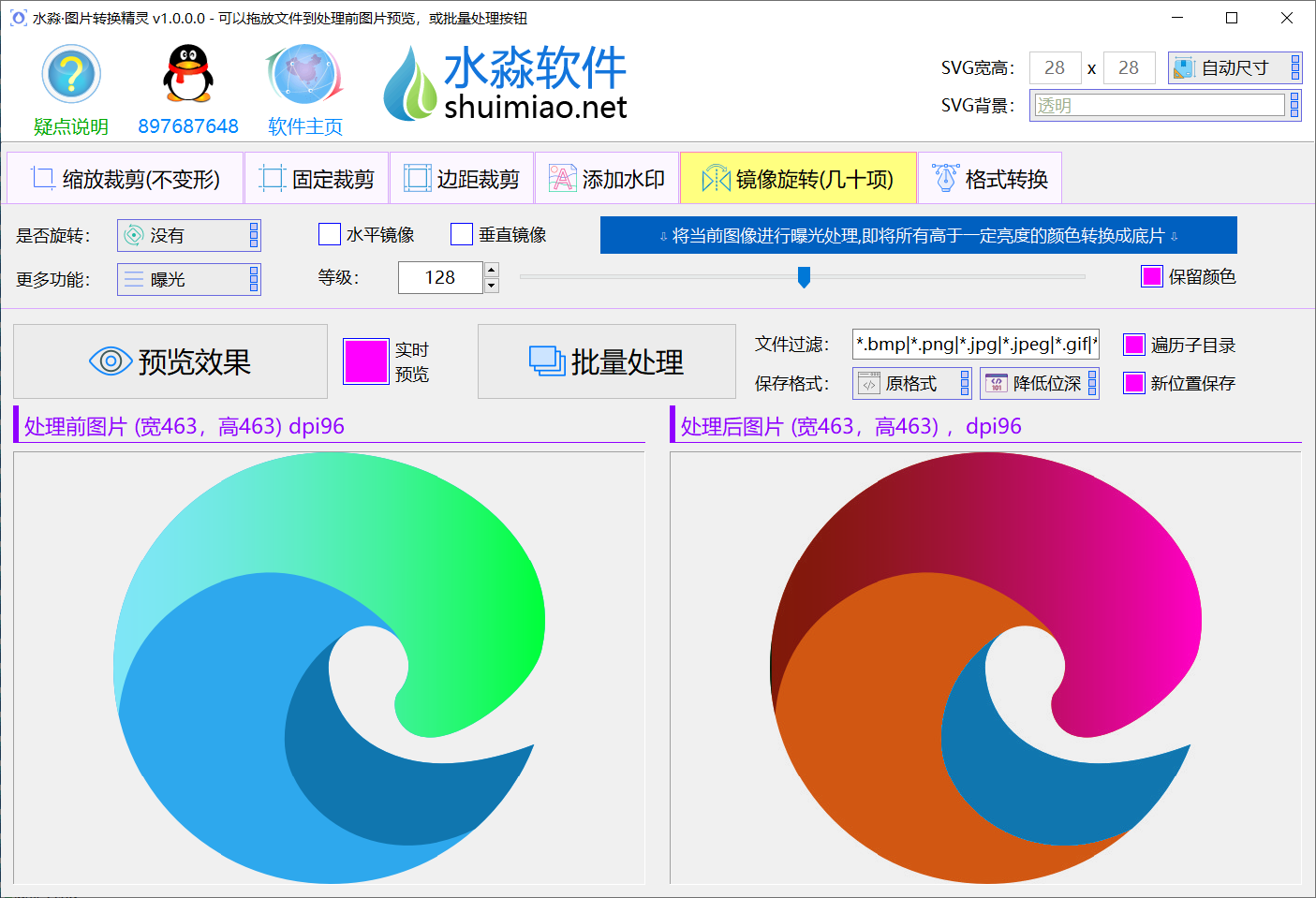Open the 边距裁剪 tab
Image resolution: width=1316 pixels, height=898 pixels.
[x=462, y=178]
